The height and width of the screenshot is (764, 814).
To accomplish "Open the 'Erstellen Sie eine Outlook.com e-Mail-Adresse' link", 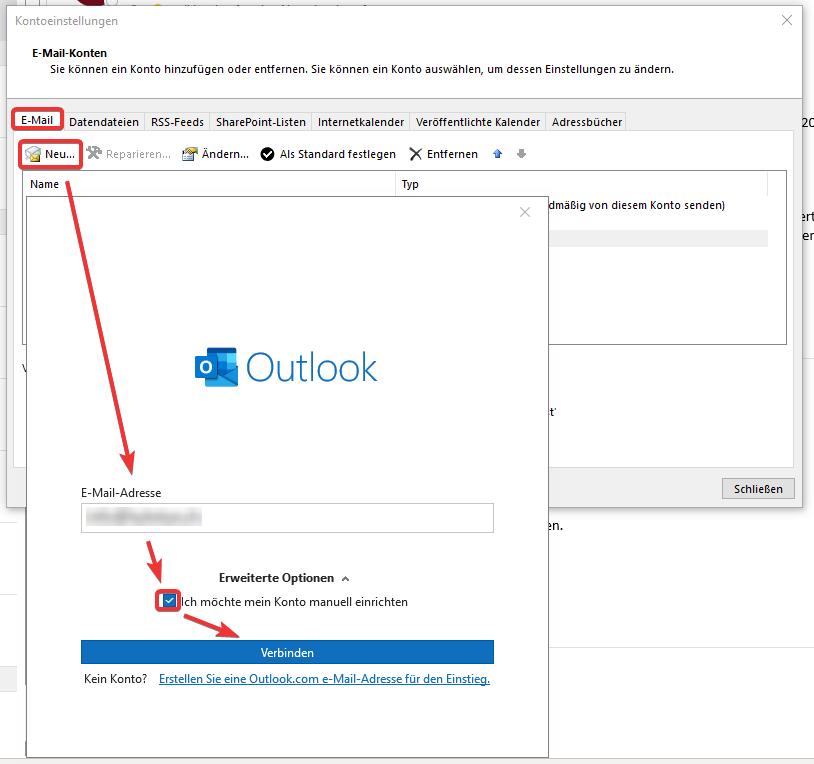I will pyautogui.click(x=324, y=679).
